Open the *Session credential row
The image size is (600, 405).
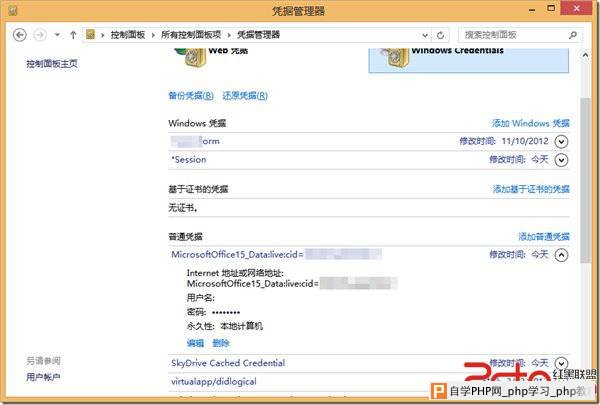pyautogui.click(x=369, y=160)
